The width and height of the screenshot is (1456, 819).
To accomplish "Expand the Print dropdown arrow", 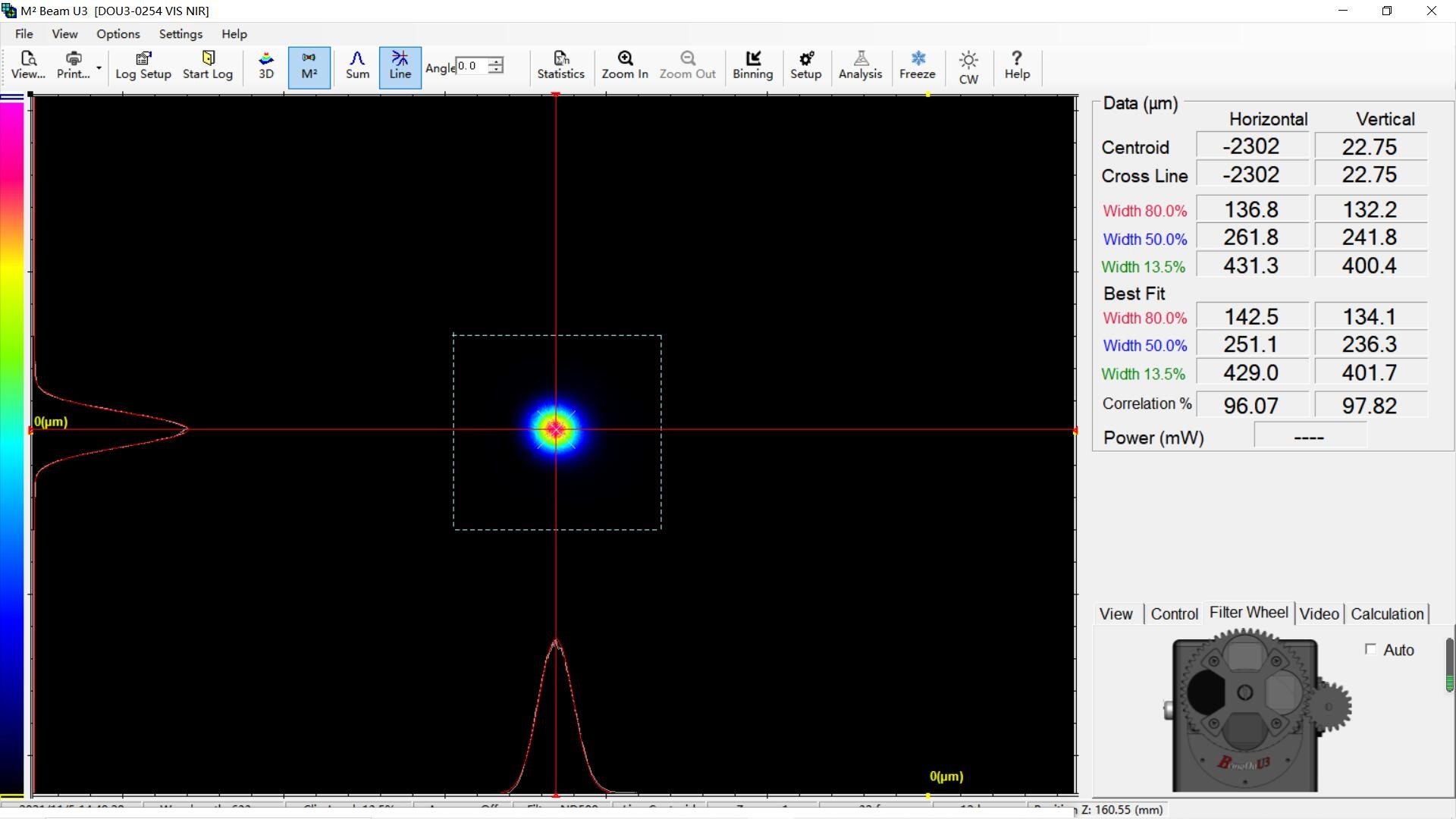I will 99,68.
